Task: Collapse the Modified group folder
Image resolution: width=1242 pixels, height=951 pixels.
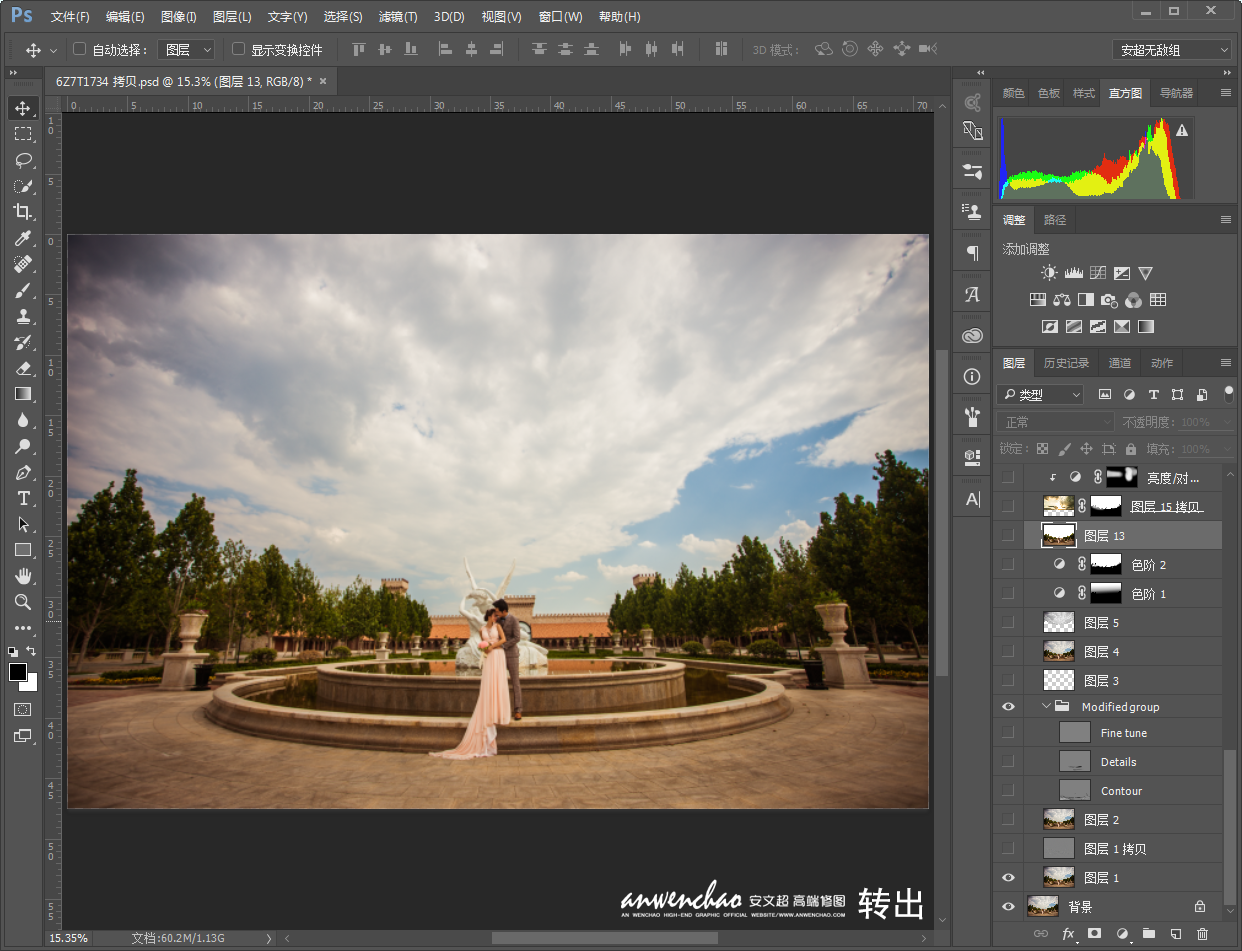Action: (1047, 707)
